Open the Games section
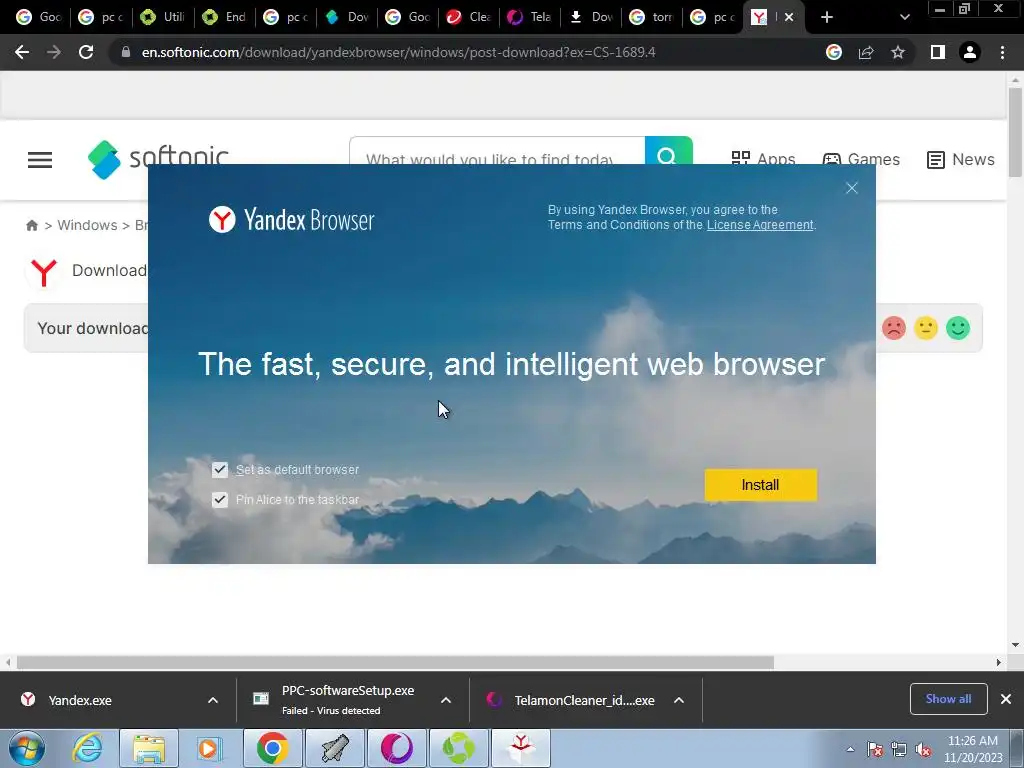 pos(861,159)
